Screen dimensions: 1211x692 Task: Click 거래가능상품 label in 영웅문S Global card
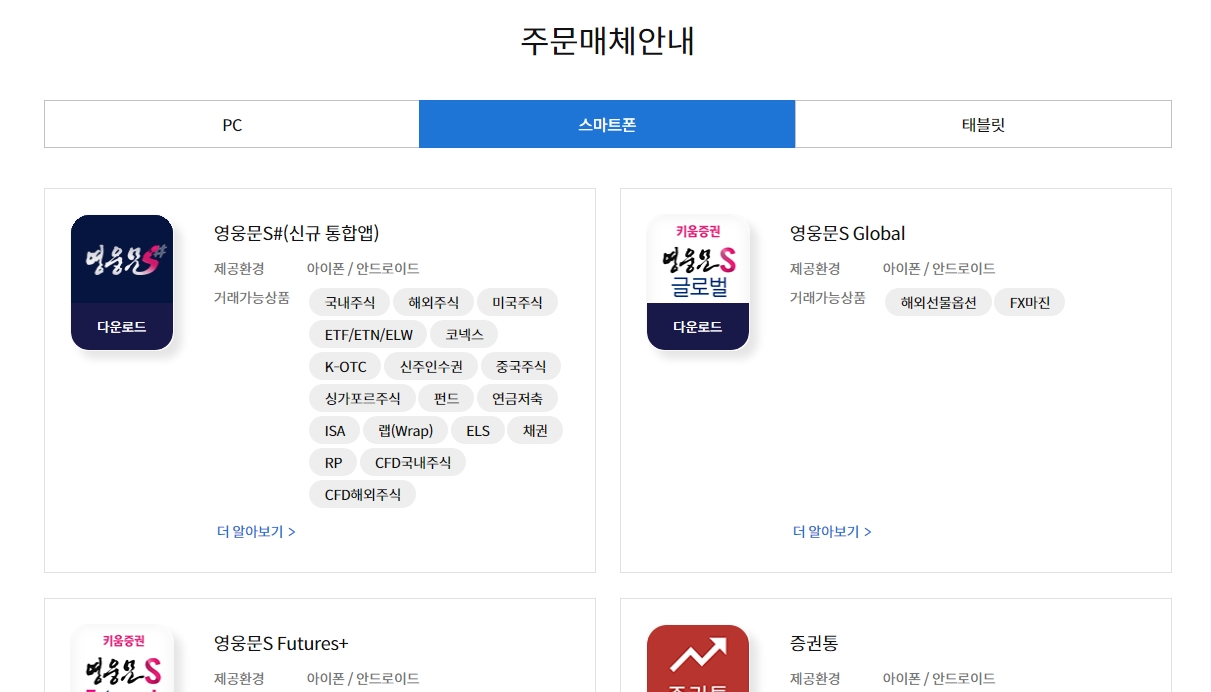click(x=828, y=297)
